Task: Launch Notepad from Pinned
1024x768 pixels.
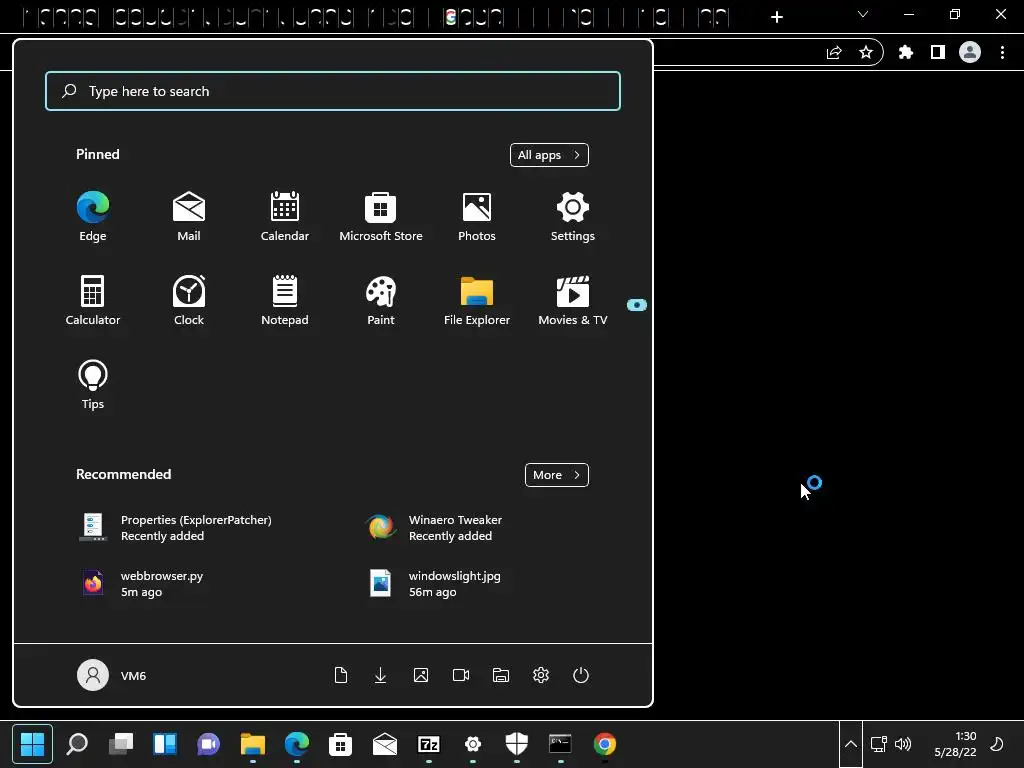Action: 285,300
